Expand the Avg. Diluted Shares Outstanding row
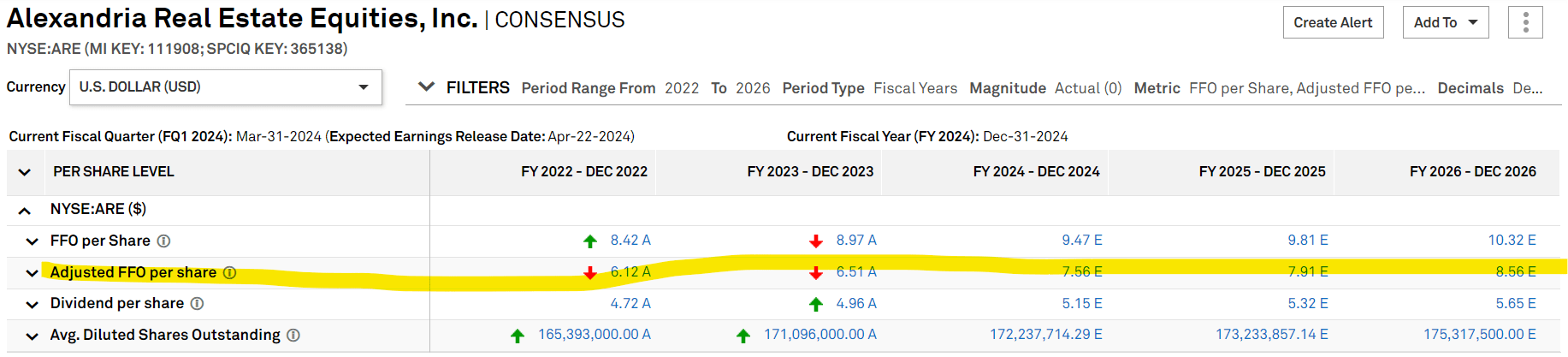This screenshot has width=1568, height=357. click(x=32, y=336)
